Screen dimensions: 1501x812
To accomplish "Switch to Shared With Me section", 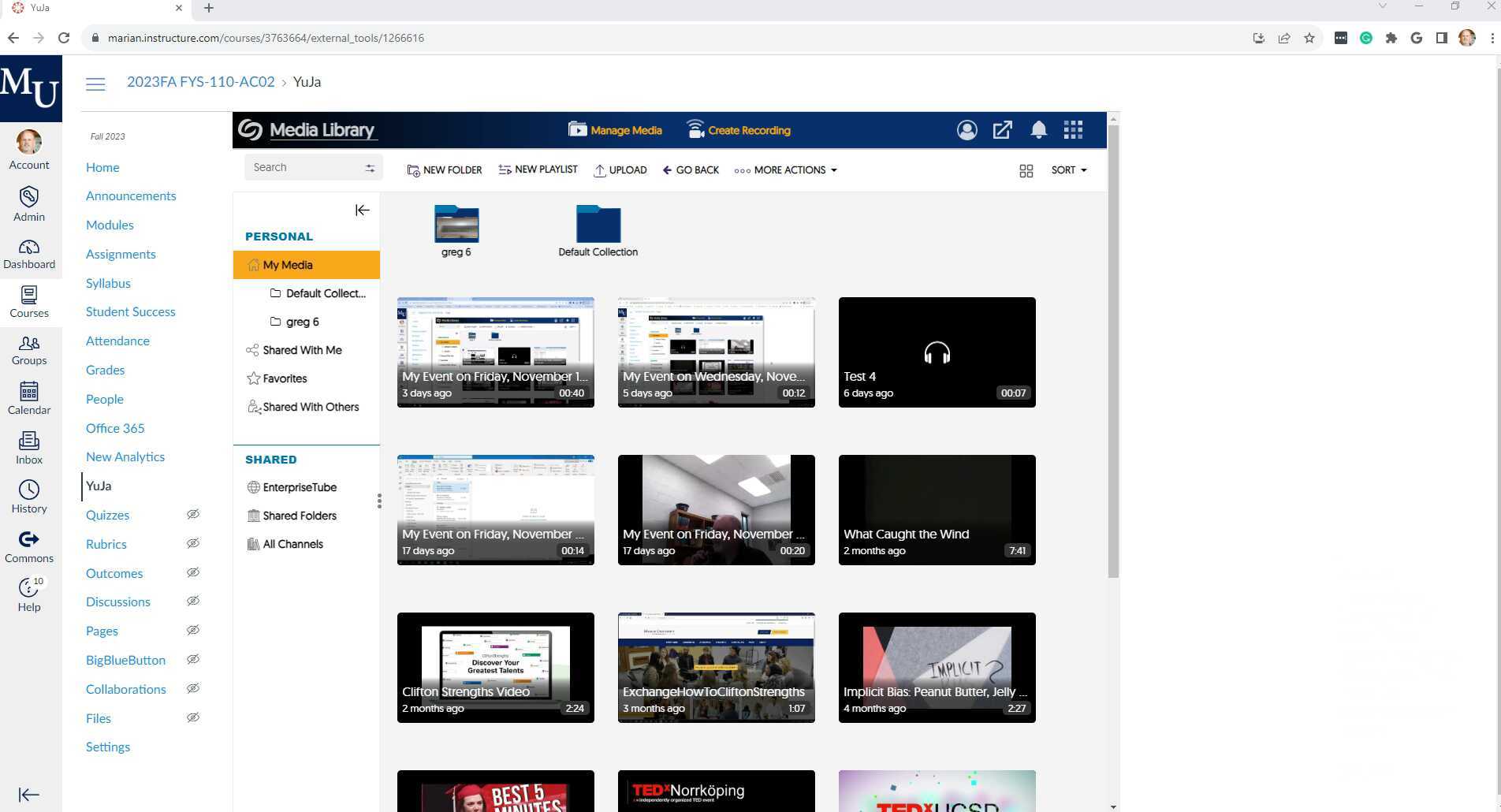I will [x=302, y=350].
